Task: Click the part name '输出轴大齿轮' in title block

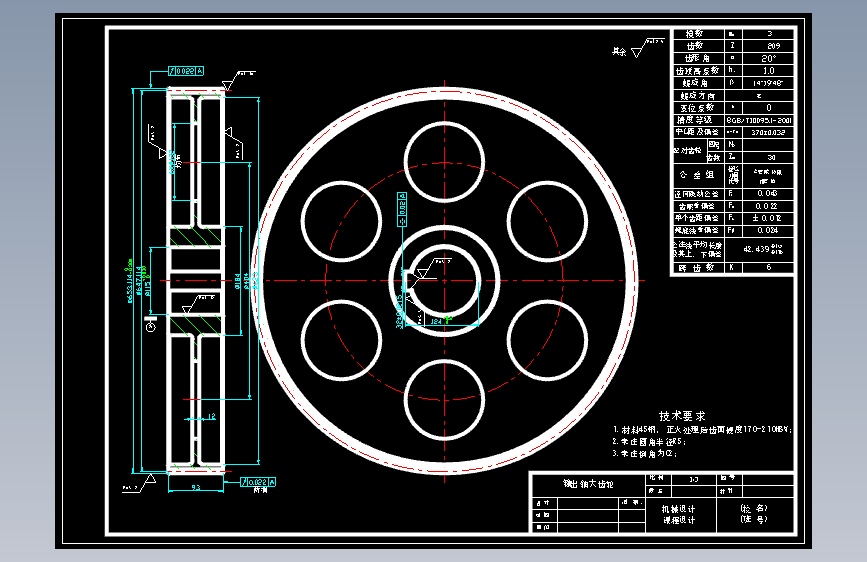Action: click(588, 484)
